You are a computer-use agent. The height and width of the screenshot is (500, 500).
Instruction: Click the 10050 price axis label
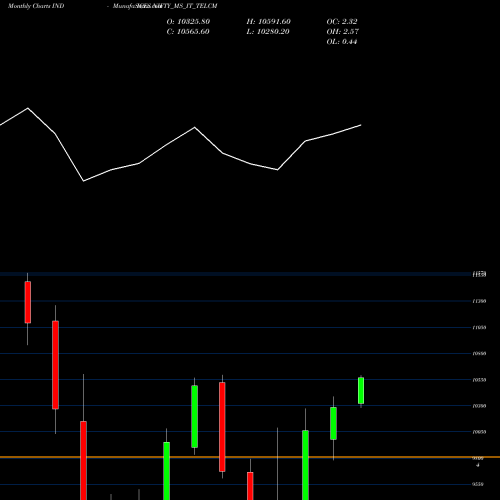tap(479, 432)
